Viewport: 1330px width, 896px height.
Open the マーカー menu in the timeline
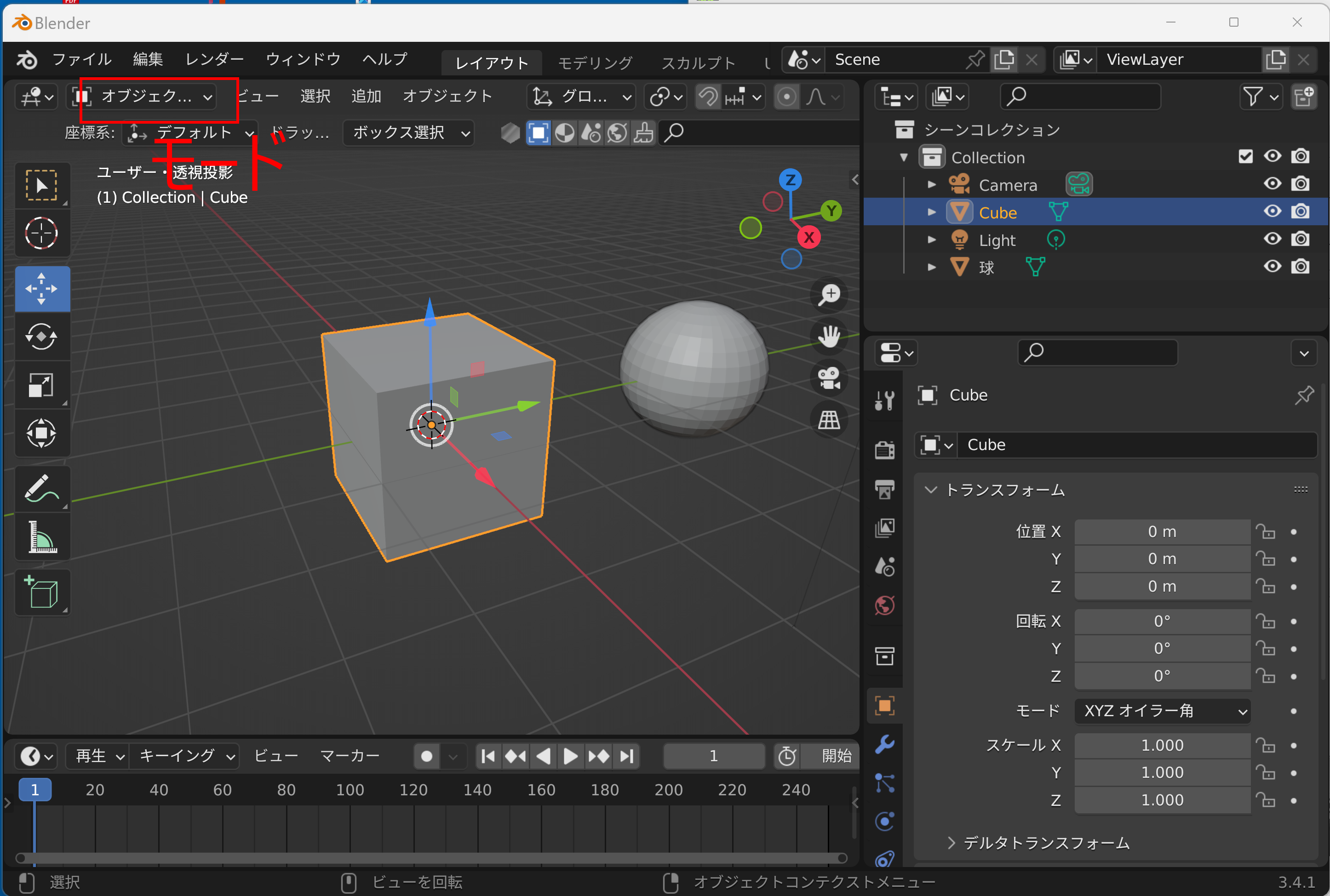(350, 756)
